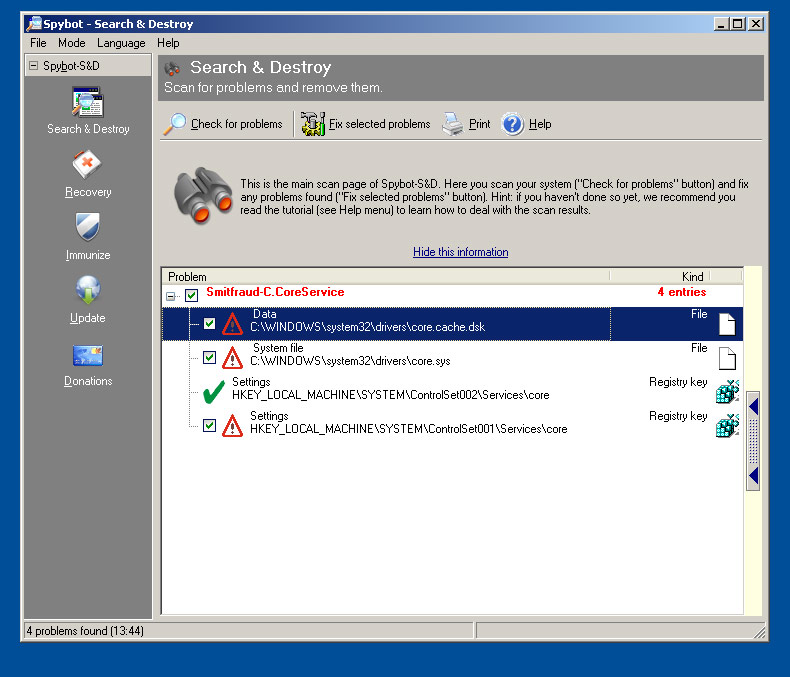Click green checkmark of ControlSet002 entry
The width and height of the screenshot is (790, 677).
click(214, 392)
